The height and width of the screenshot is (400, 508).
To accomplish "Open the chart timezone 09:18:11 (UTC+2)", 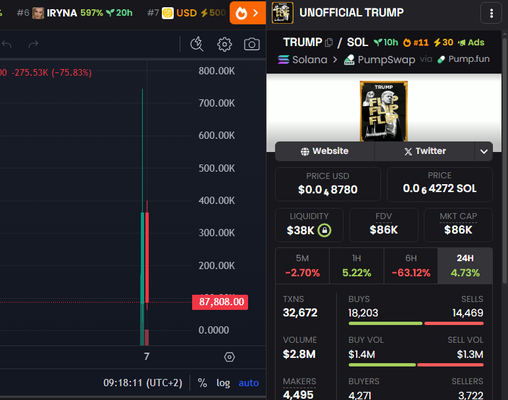I will tap(143, 383).
